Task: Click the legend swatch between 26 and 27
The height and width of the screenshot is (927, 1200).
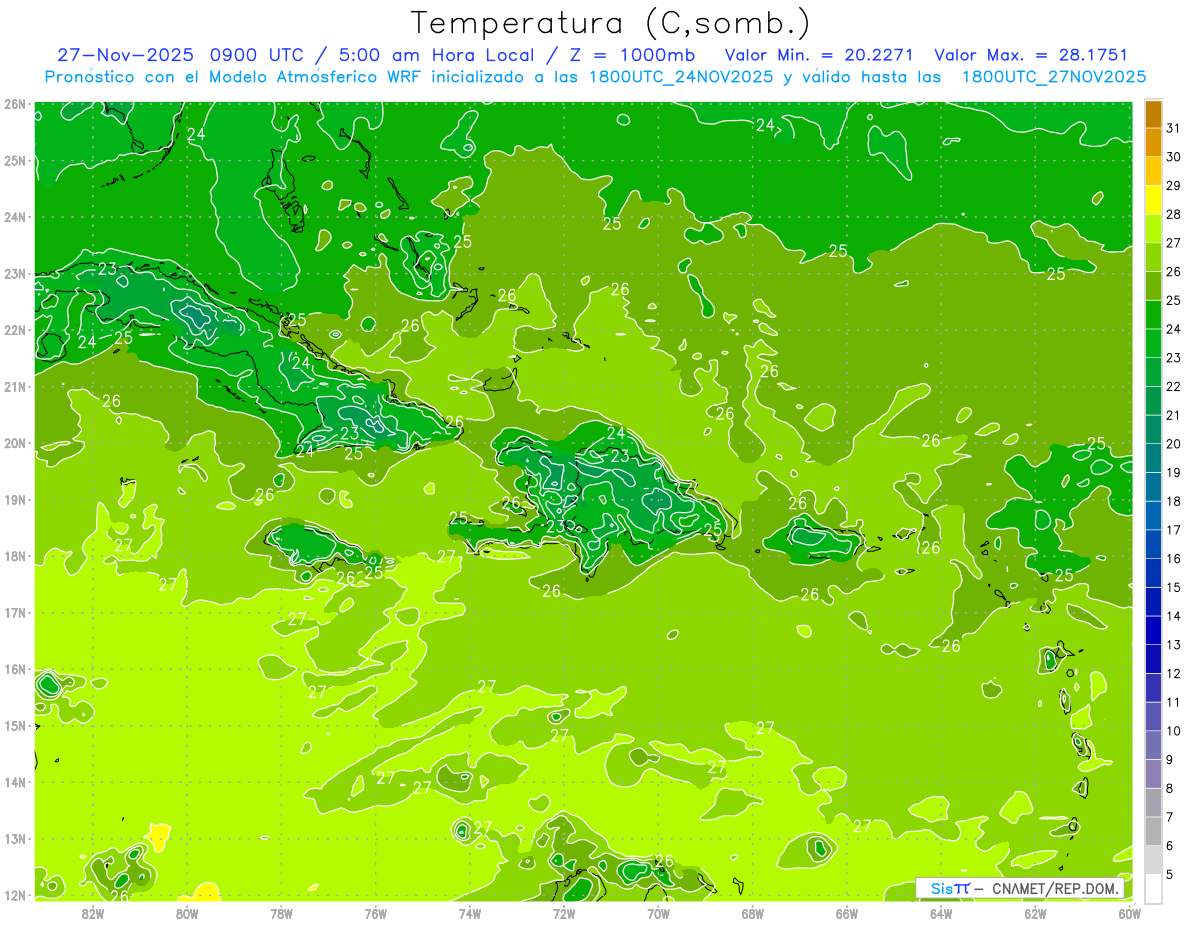Action: tap(1153, 257)
